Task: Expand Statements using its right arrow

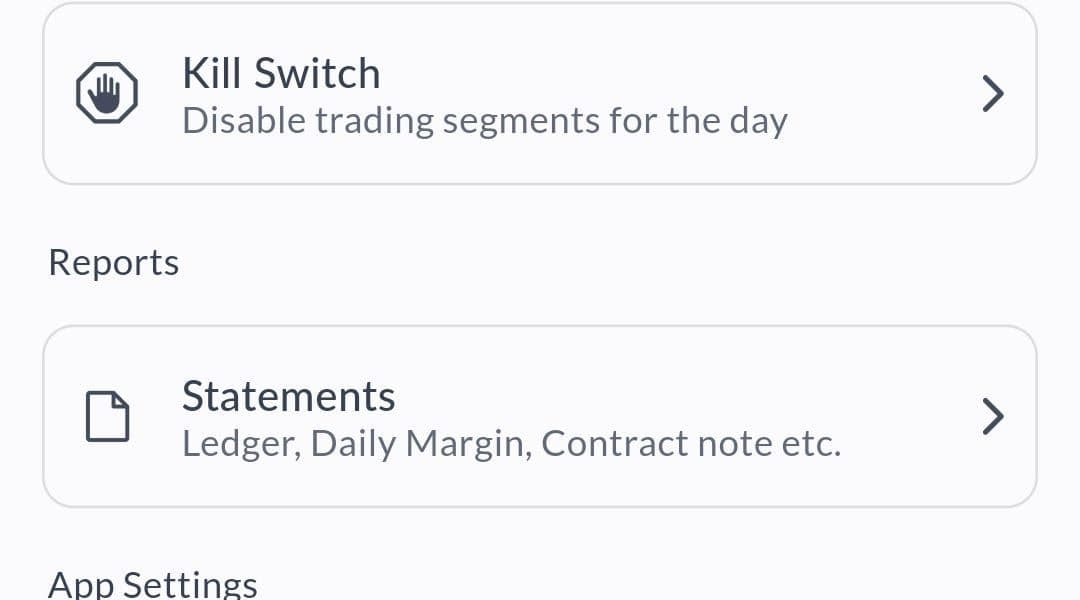Action: (x=992, y=417)
